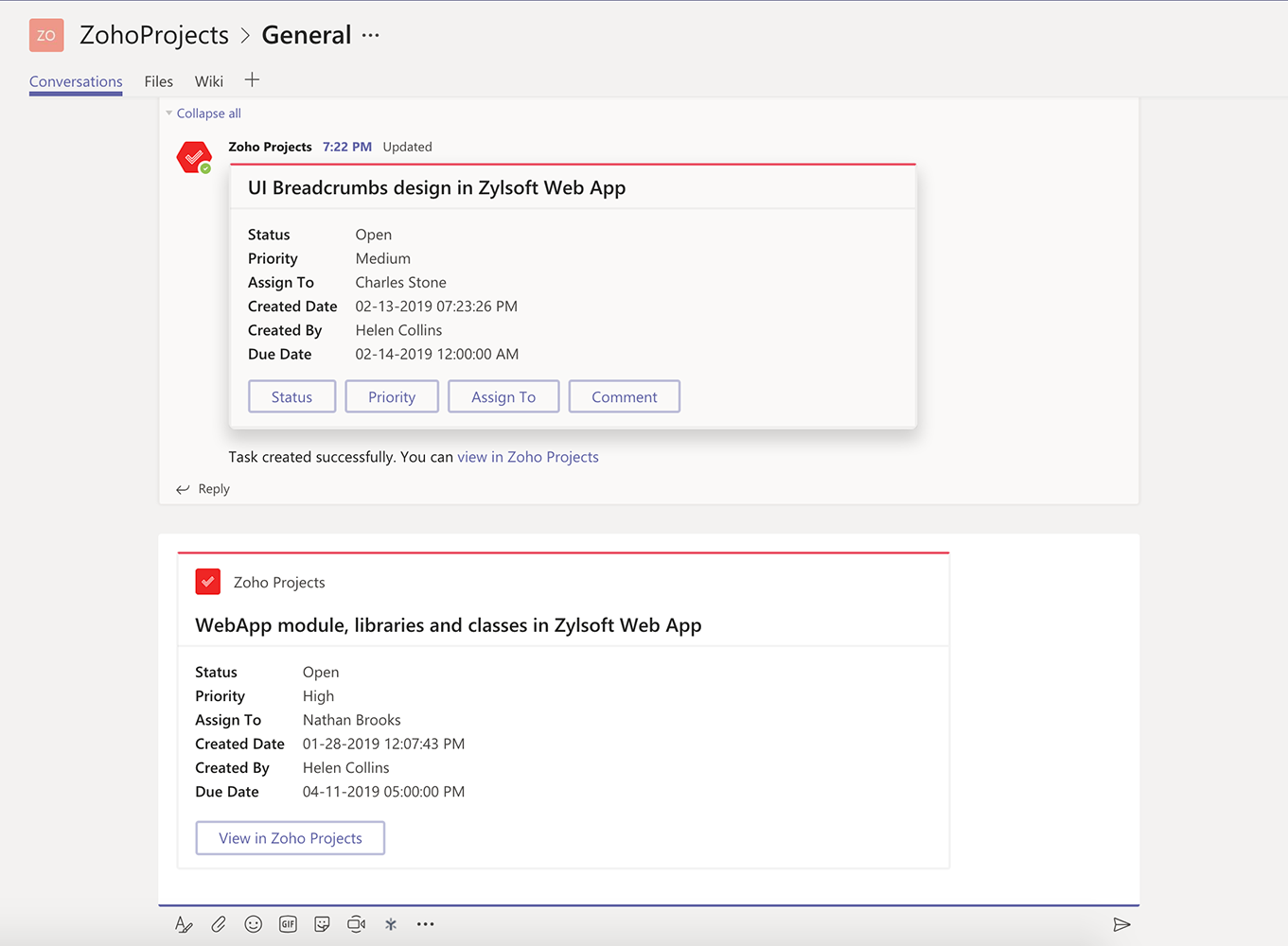
Task: Click the Priority button on task card
Action: [x=392, y=397]
